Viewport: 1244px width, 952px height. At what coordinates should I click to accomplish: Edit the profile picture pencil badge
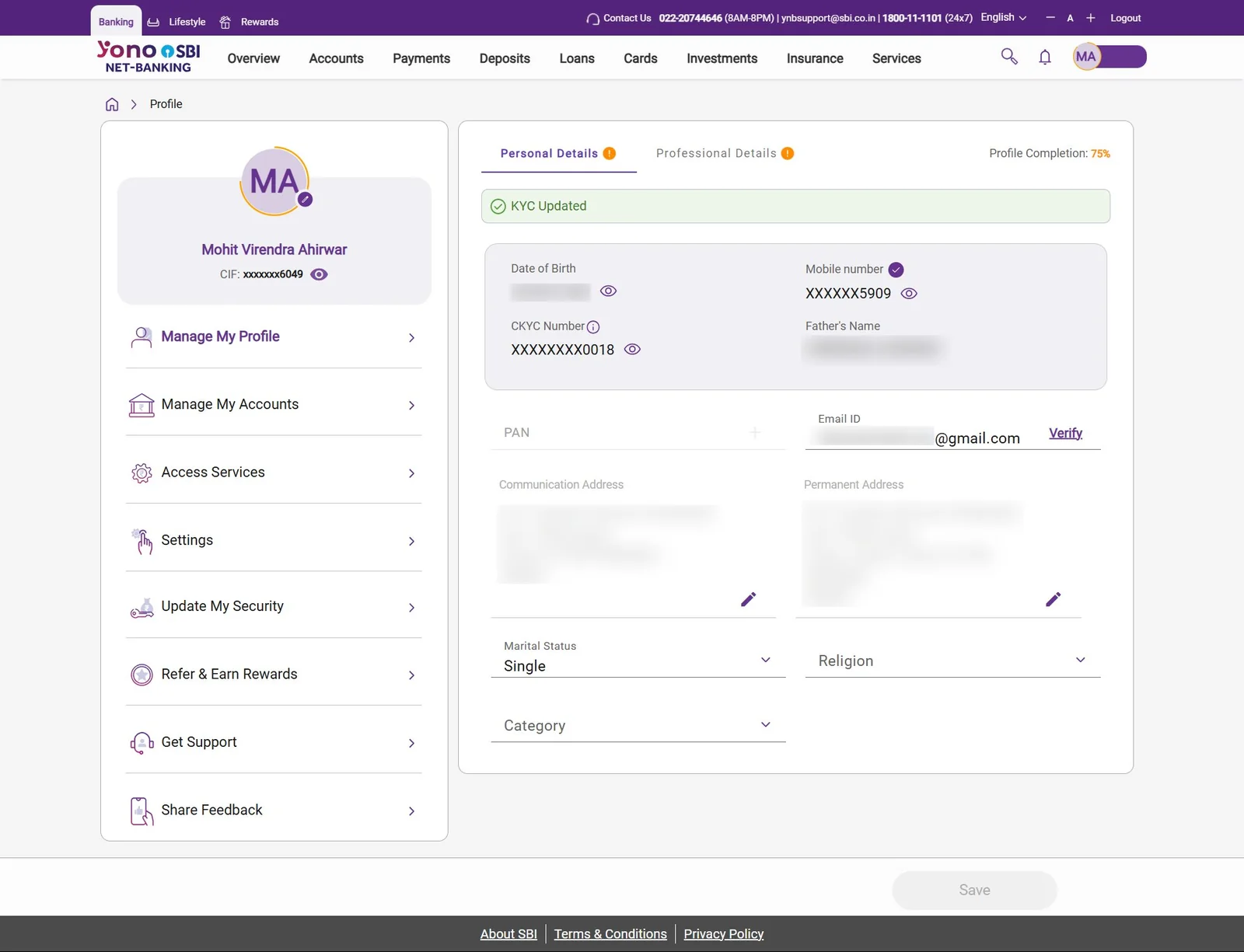point(306,200)
